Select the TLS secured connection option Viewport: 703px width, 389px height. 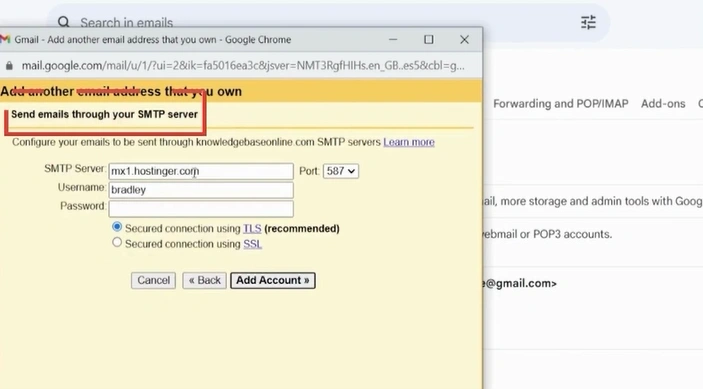117,227
